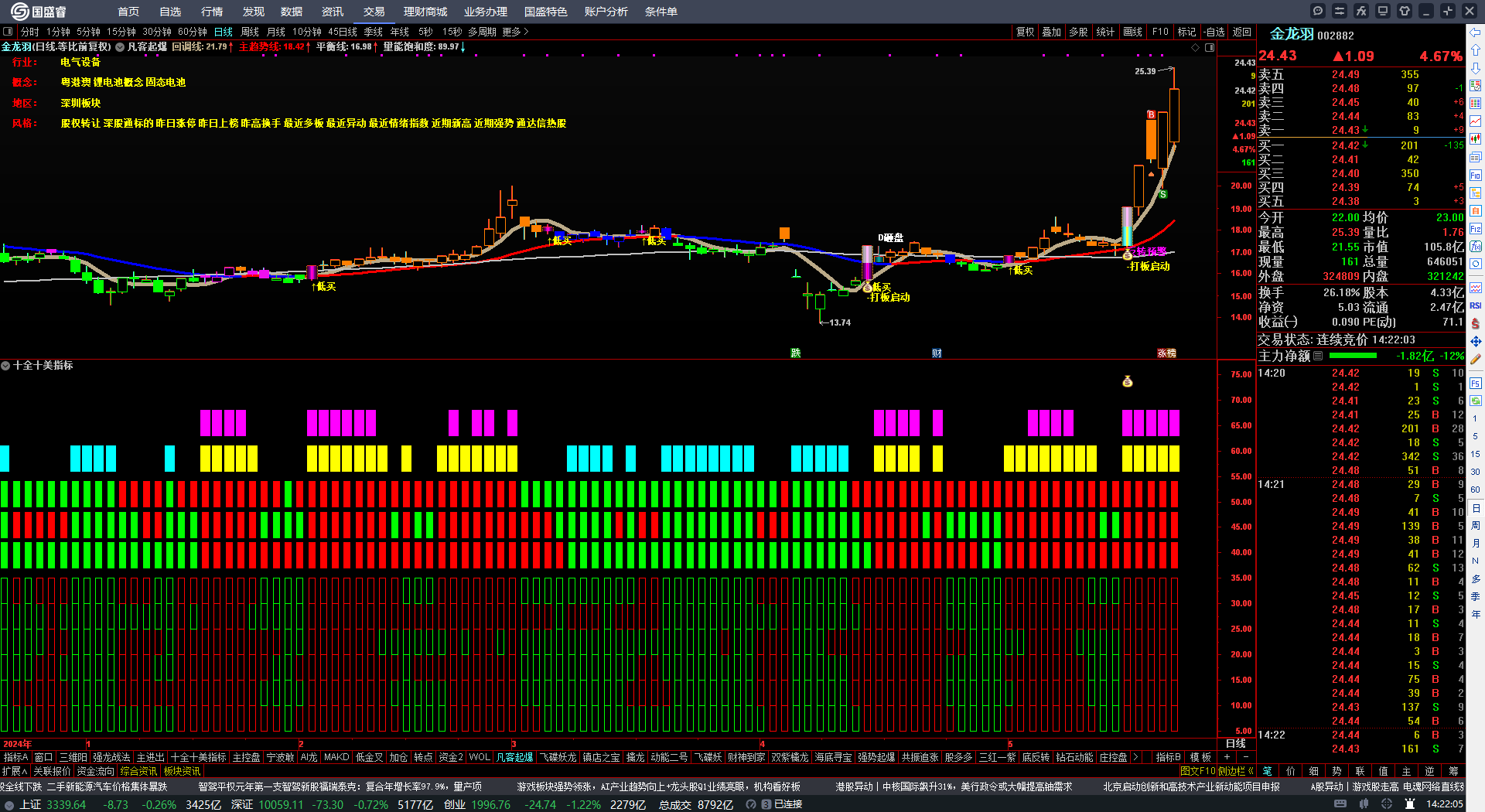Viewport: 1485px width, 812px height.
Task: Toggle 叠加 overlay option
Action: [1051, 32]
